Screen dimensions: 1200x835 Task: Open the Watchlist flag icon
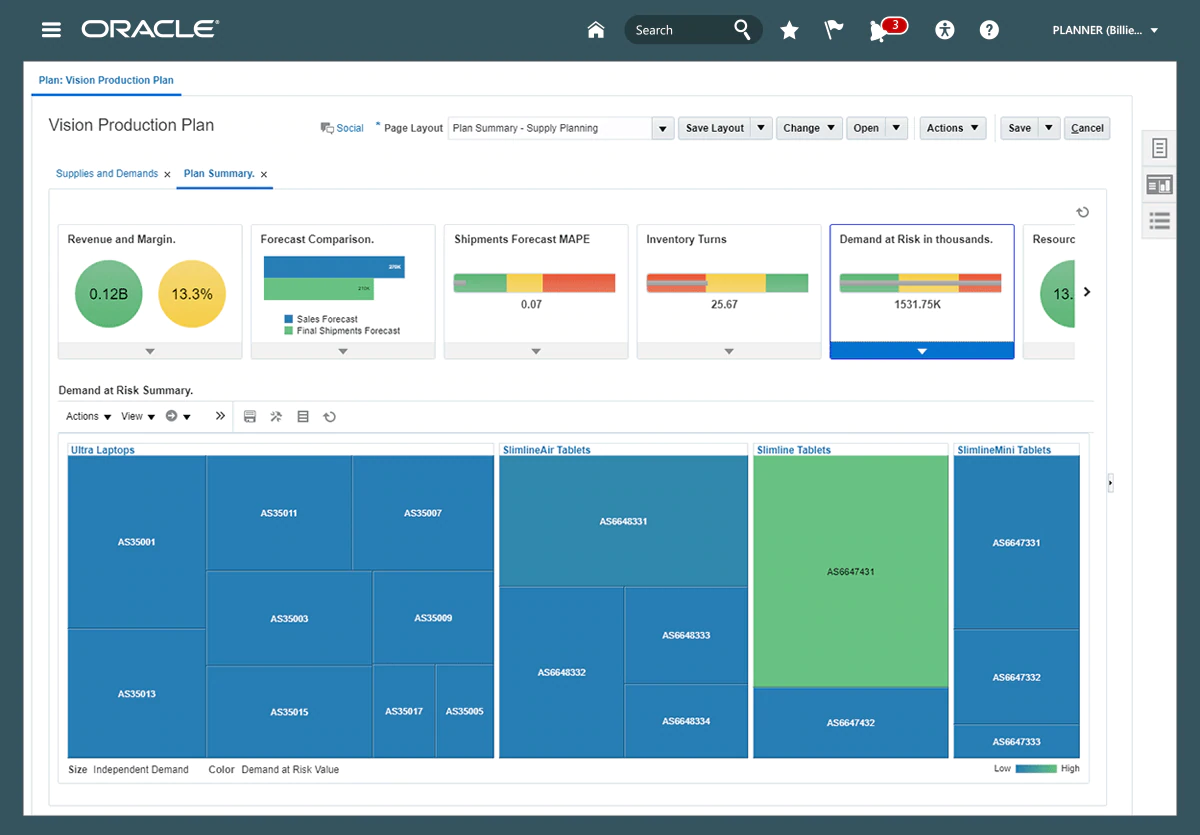tap(833, 30)
